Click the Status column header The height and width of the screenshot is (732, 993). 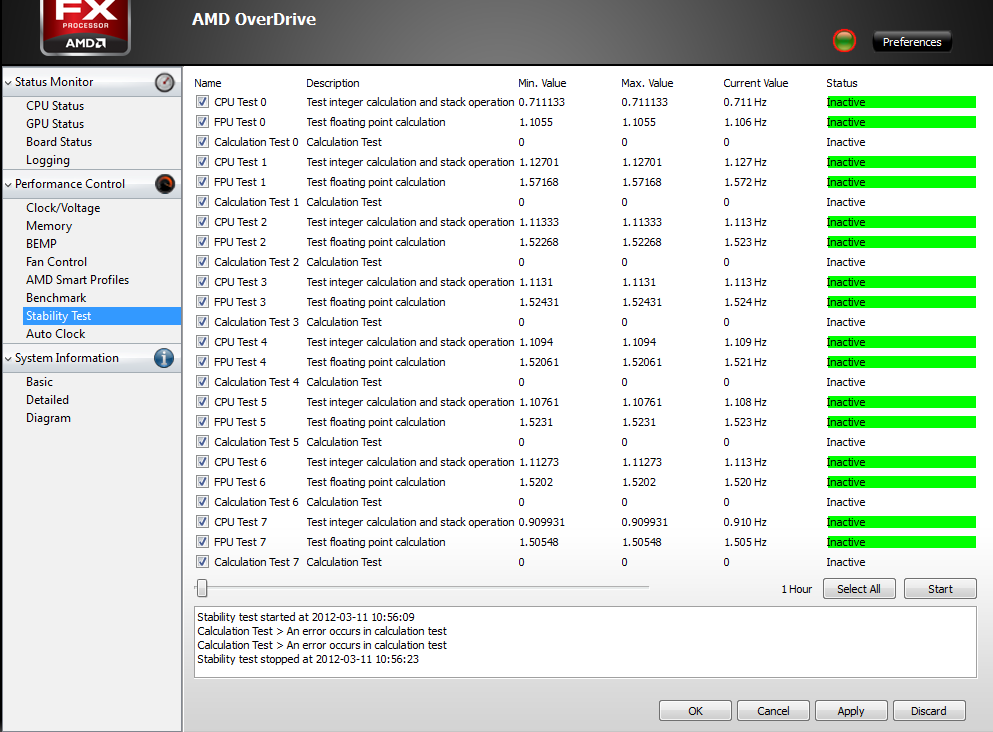(842, 83)
